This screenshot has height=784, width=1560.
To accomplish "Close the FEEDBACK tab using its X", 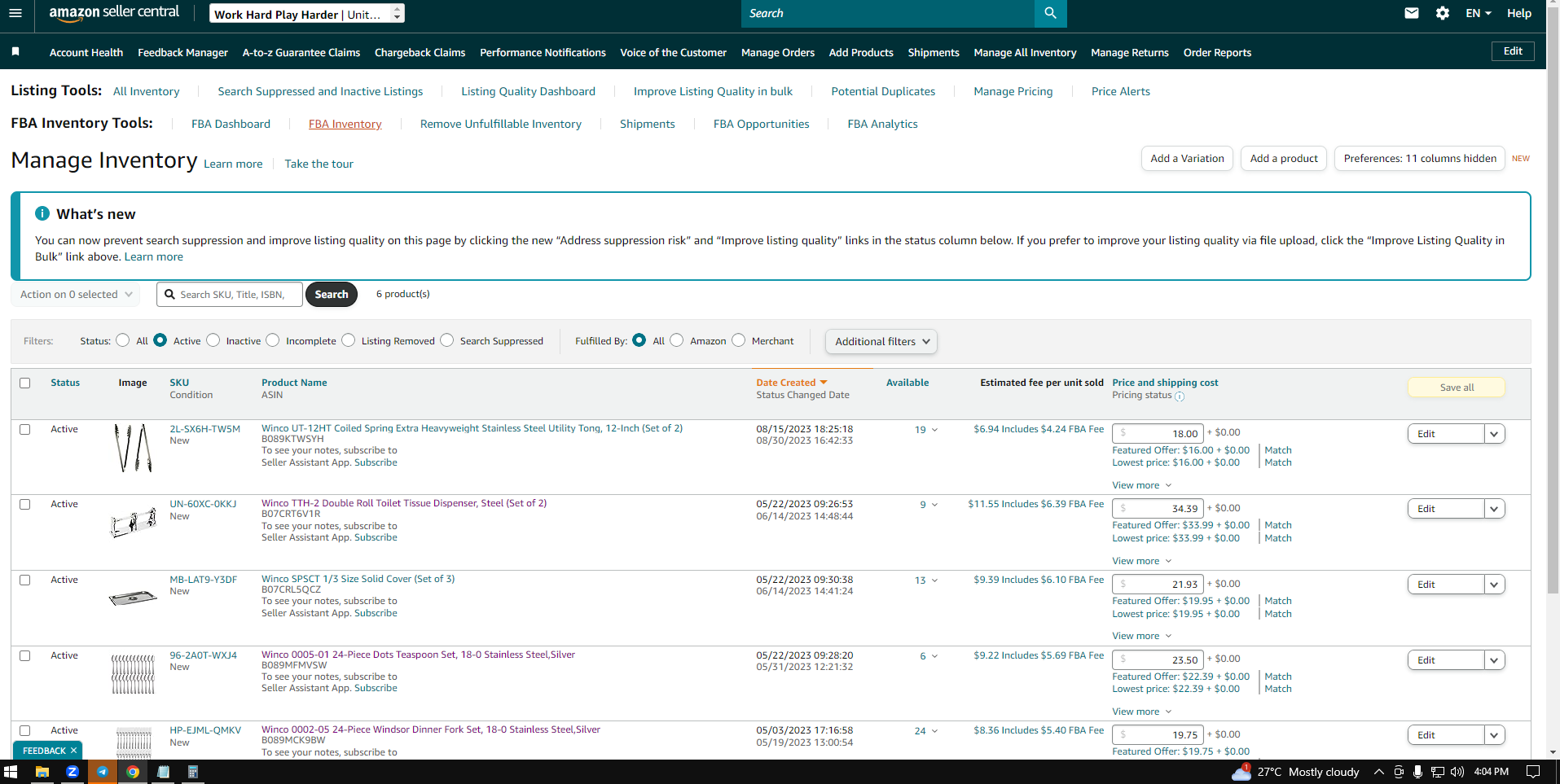I will (73, 751).
